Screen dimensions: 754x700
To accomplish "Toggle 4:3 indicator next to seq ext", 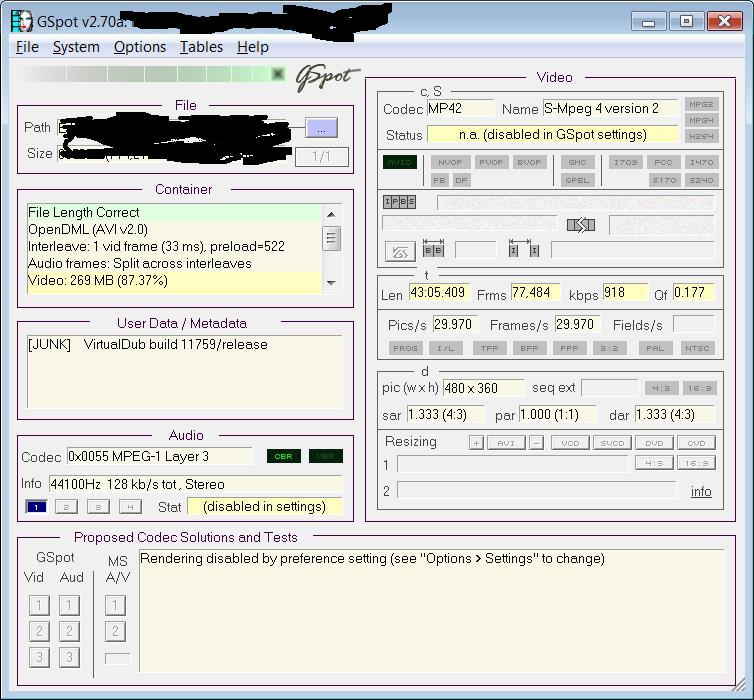I will click(x=662, y=388).
